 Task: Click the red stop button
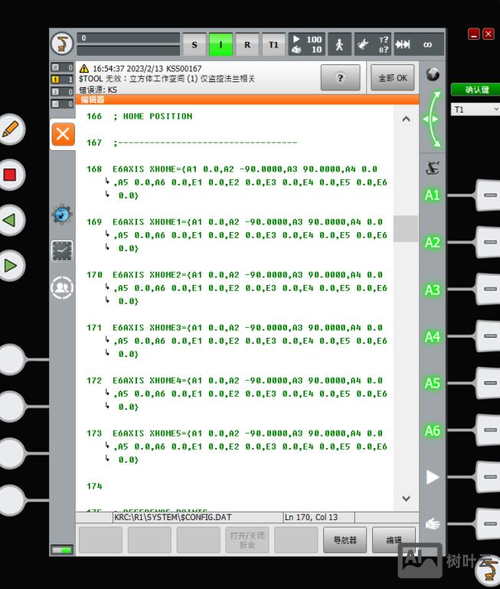[x=10, y=175]
